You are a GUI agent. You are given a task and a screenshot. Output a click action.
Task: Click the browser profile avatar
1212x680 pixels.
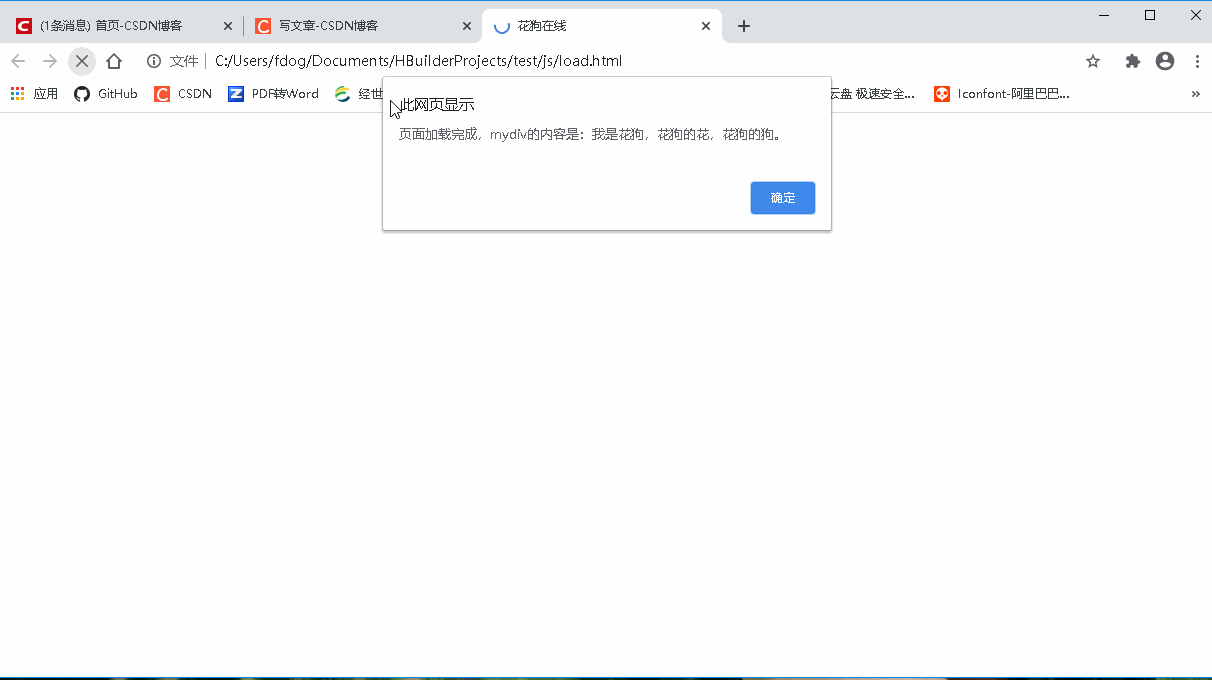[1164, 61]
